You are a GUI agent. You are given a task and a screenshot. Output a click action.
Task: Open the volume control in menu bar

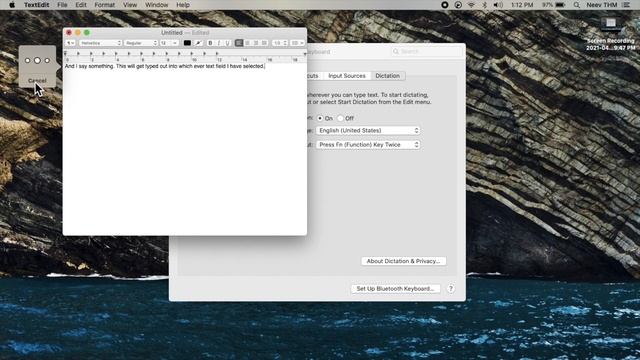(x=498, y=5)
